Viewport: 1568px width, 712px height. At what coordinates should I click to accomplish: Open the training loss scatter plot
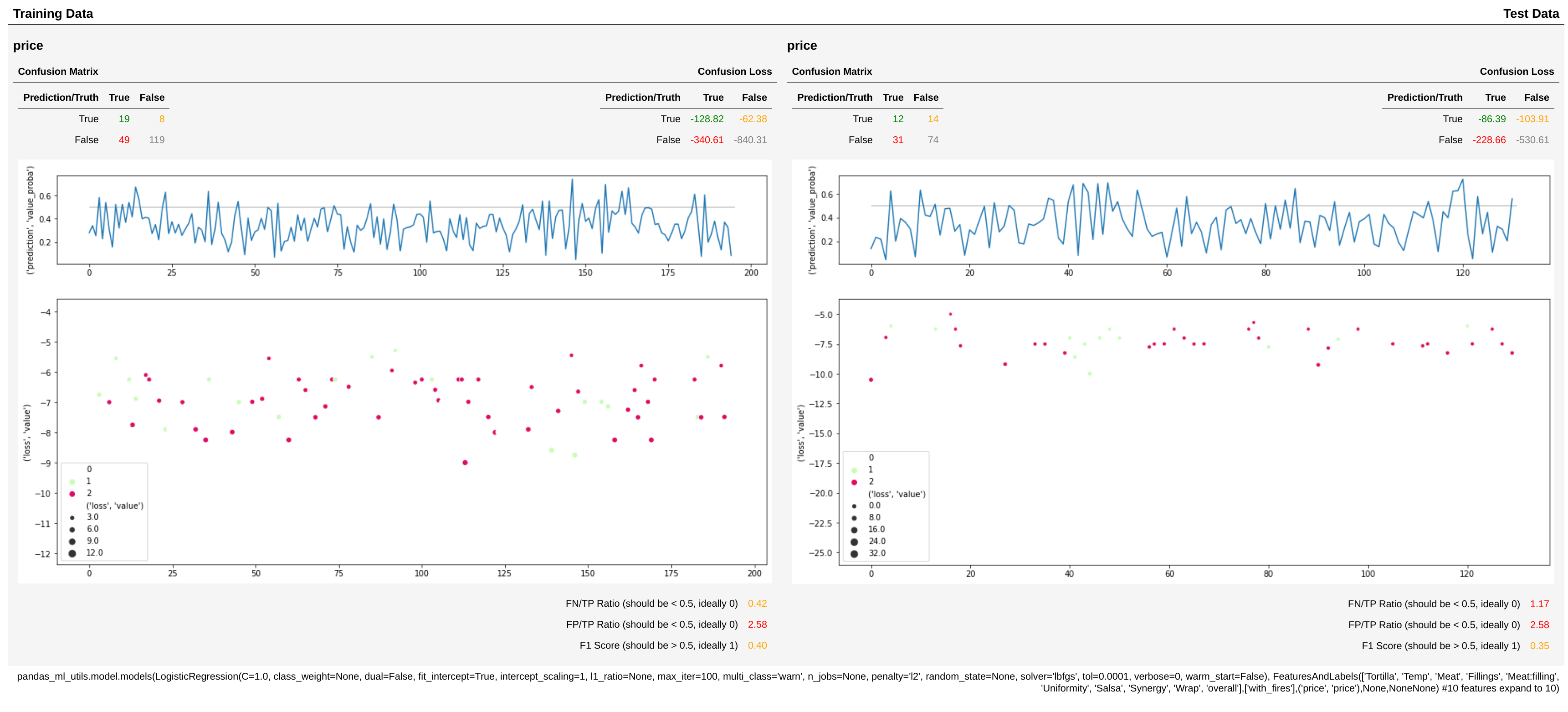click(x=411, y=432)
